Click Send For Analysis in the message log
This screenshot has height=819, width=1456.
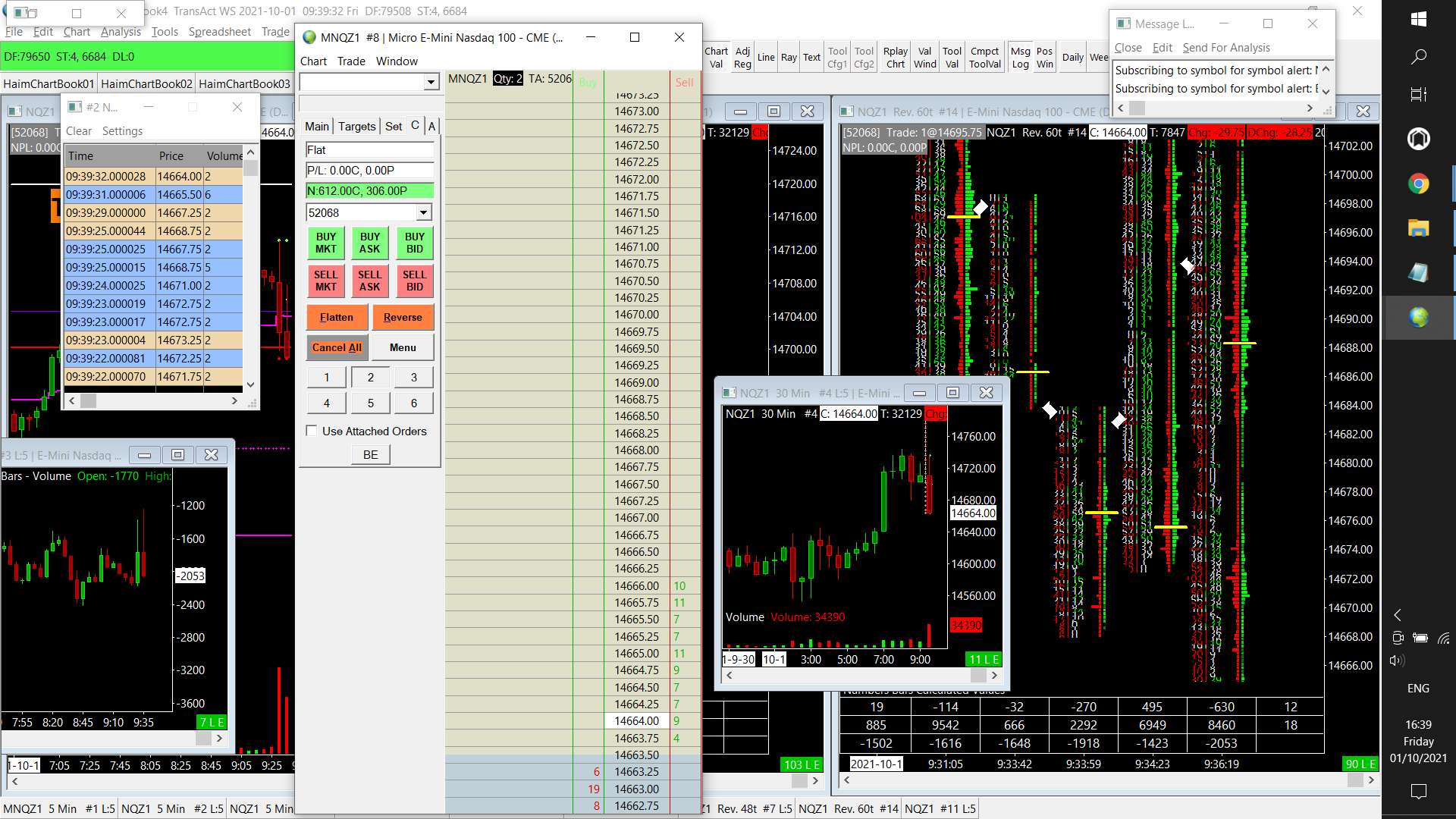[1225, 48]
